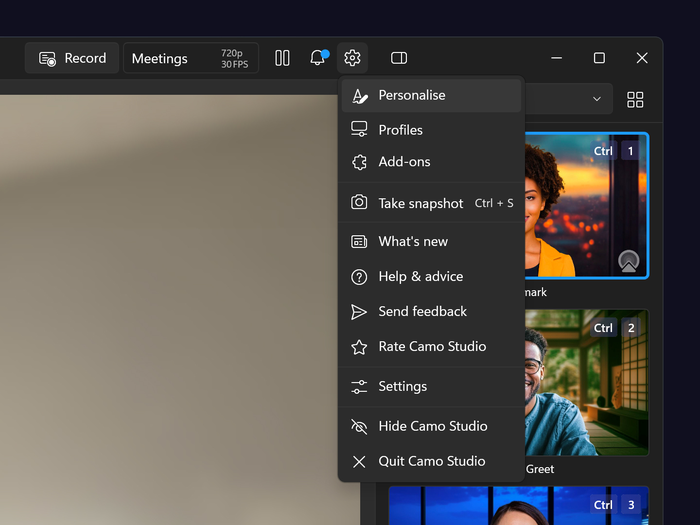Click the Personalise pen icon
The height and width of the screenshot is (525, 700).
[x=359, y=96]
